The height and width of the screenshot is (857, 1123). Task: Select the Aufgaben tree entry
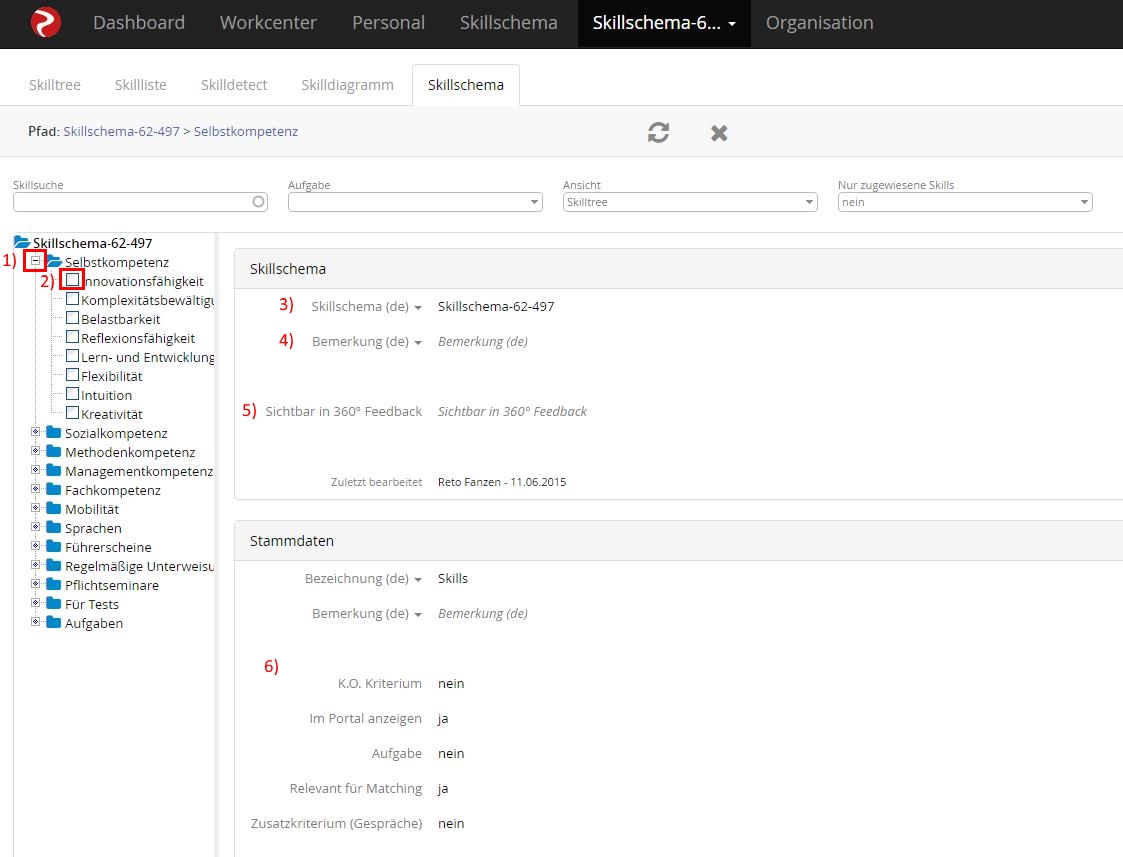pyautogui.click(x=94, y=623)
